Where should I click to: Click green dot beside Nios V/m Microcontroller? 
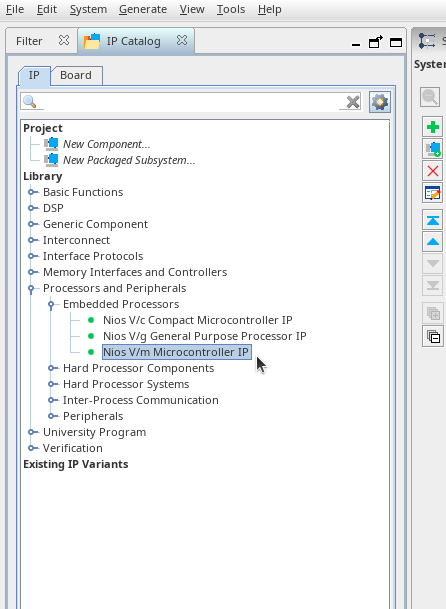[91, 352]
